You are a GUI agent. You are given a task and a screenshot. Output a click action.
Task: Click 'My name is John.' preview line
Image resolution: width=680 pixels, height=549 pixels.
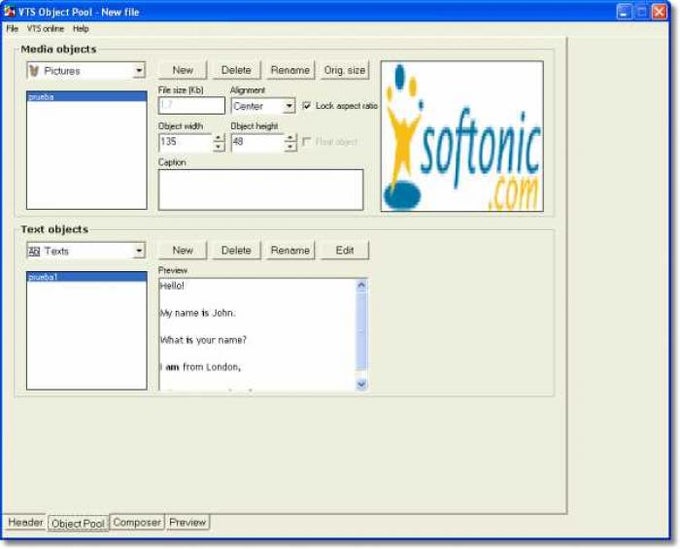tap(198, 313)
